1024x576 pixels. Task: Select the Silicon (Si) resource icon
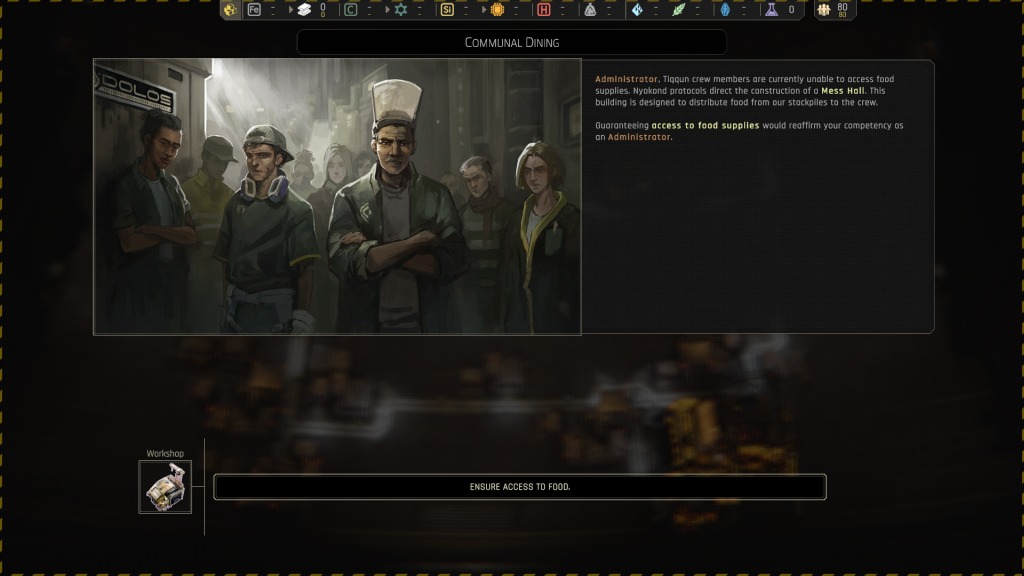point(447,10)
